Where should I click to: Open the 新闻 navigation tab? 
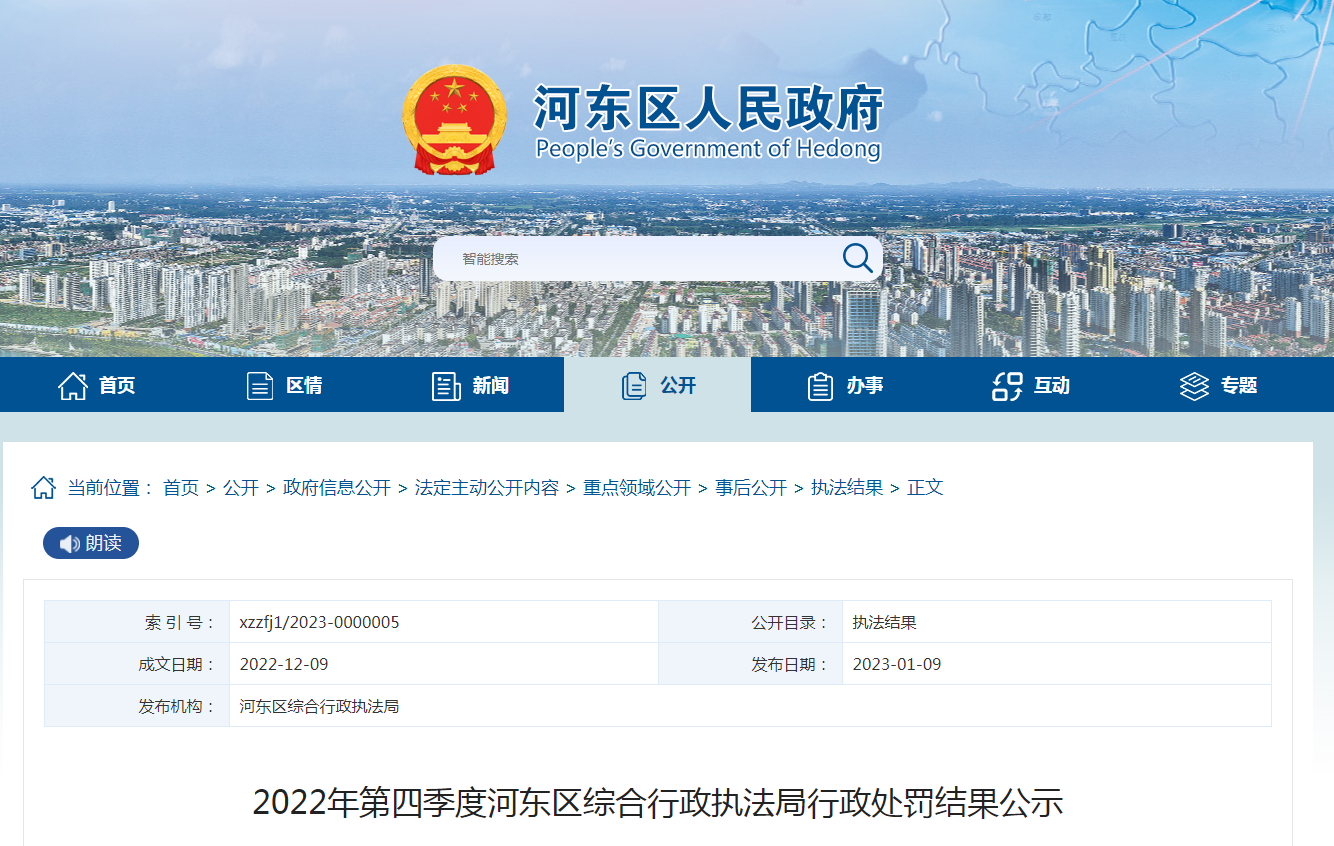[x=490, y=386]
